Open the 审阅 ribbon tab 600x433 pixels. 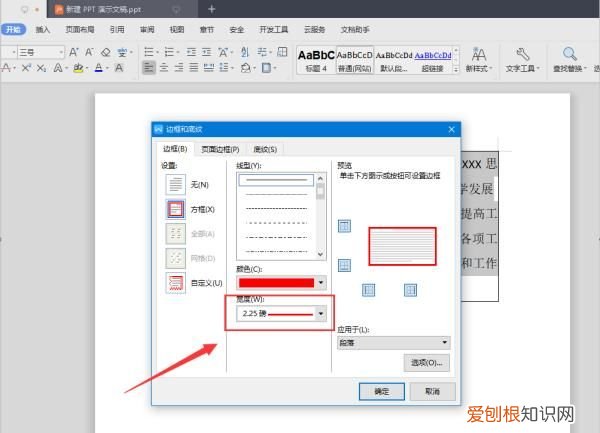[x=147, y=29]
